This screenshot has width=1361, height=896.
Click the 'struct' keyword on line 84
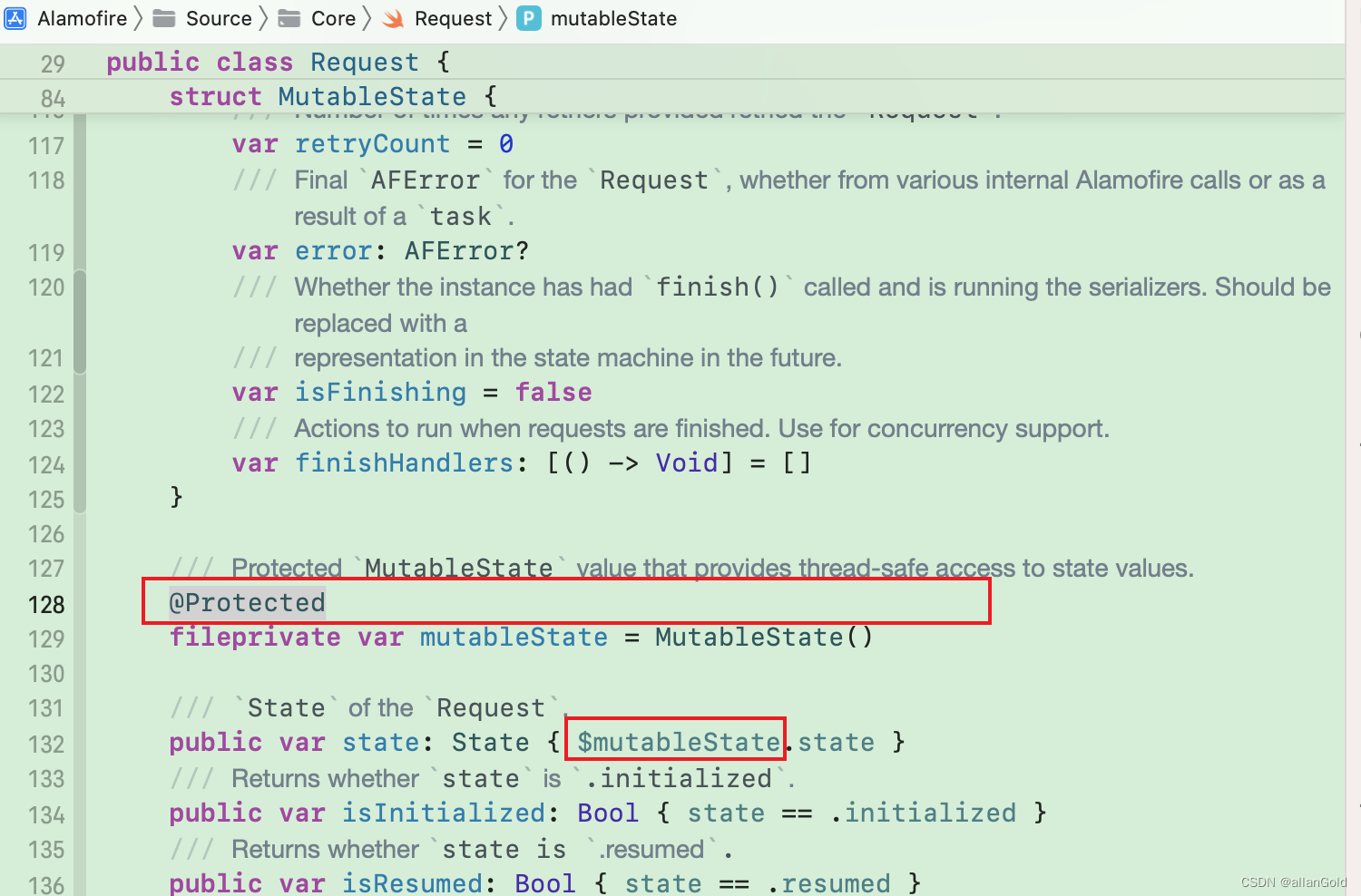(215, 96)
